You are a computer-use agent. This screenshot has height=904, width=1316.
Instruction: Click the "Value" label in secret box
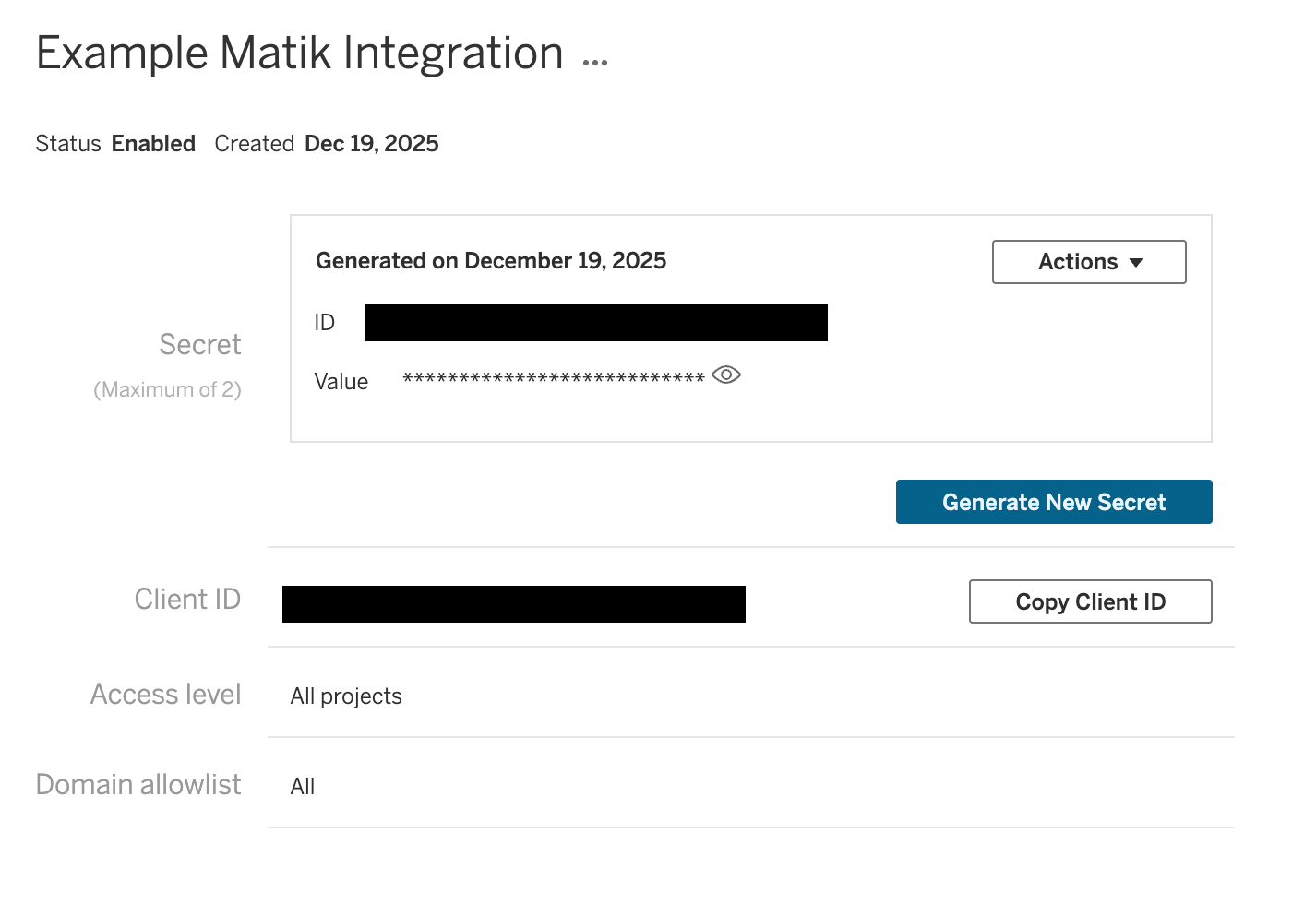tap(341, 382)
